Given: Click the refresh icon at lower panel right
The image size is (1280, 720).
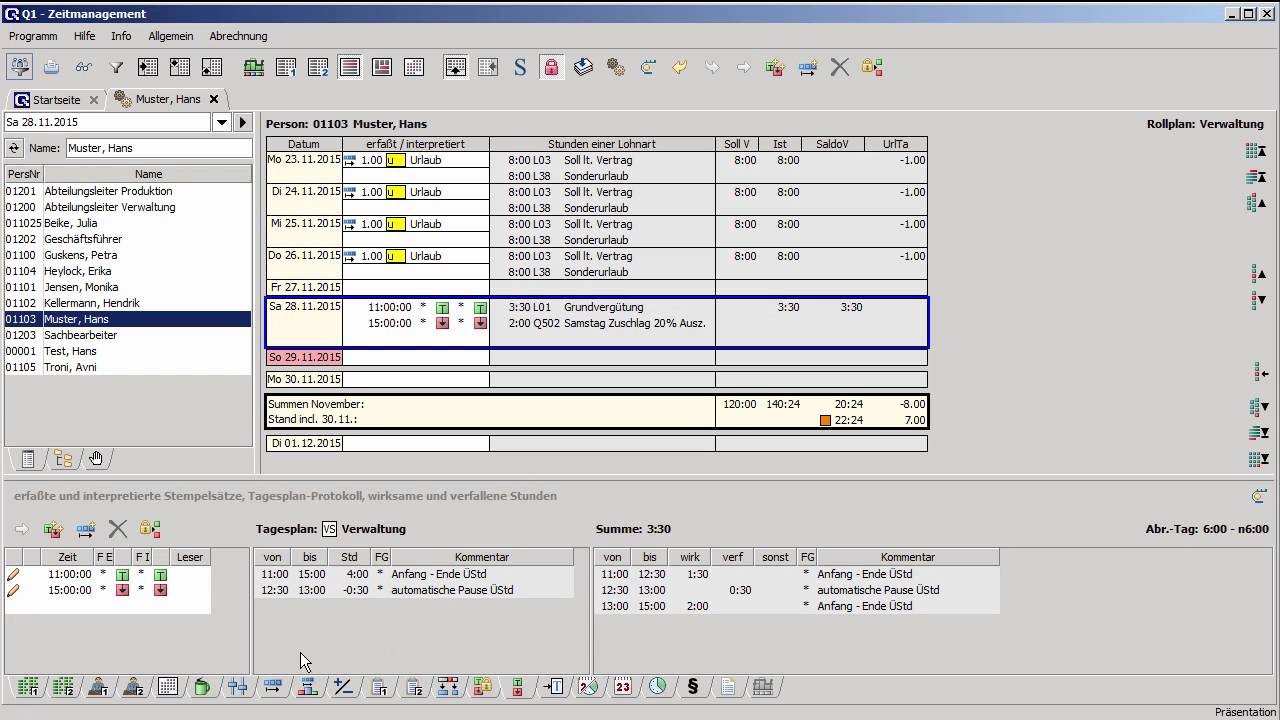Looking at the screenshot, I should coord(1259,496).
